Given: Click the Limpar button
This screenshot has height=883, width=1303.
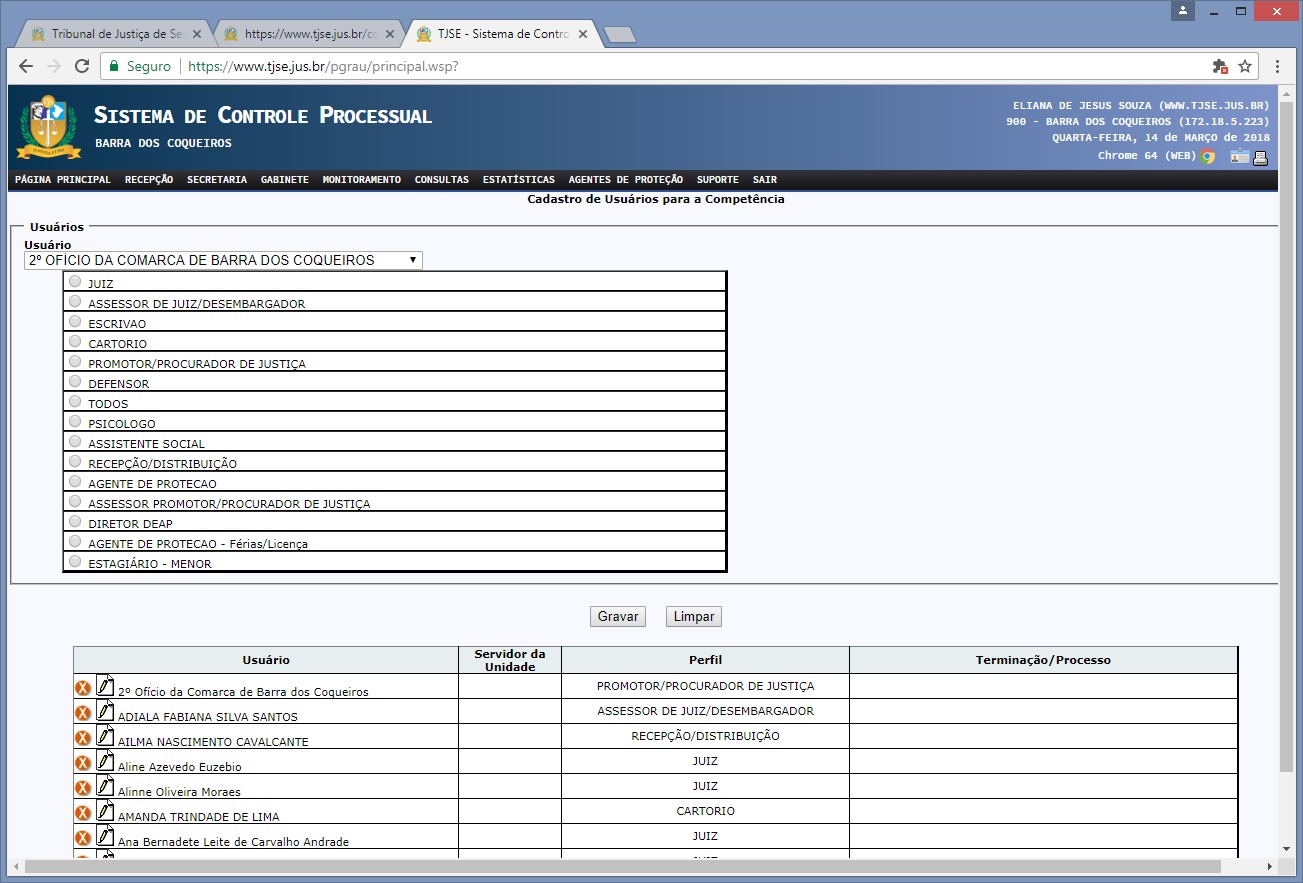Looking at the screenshot, I should (x=693, y=617).
